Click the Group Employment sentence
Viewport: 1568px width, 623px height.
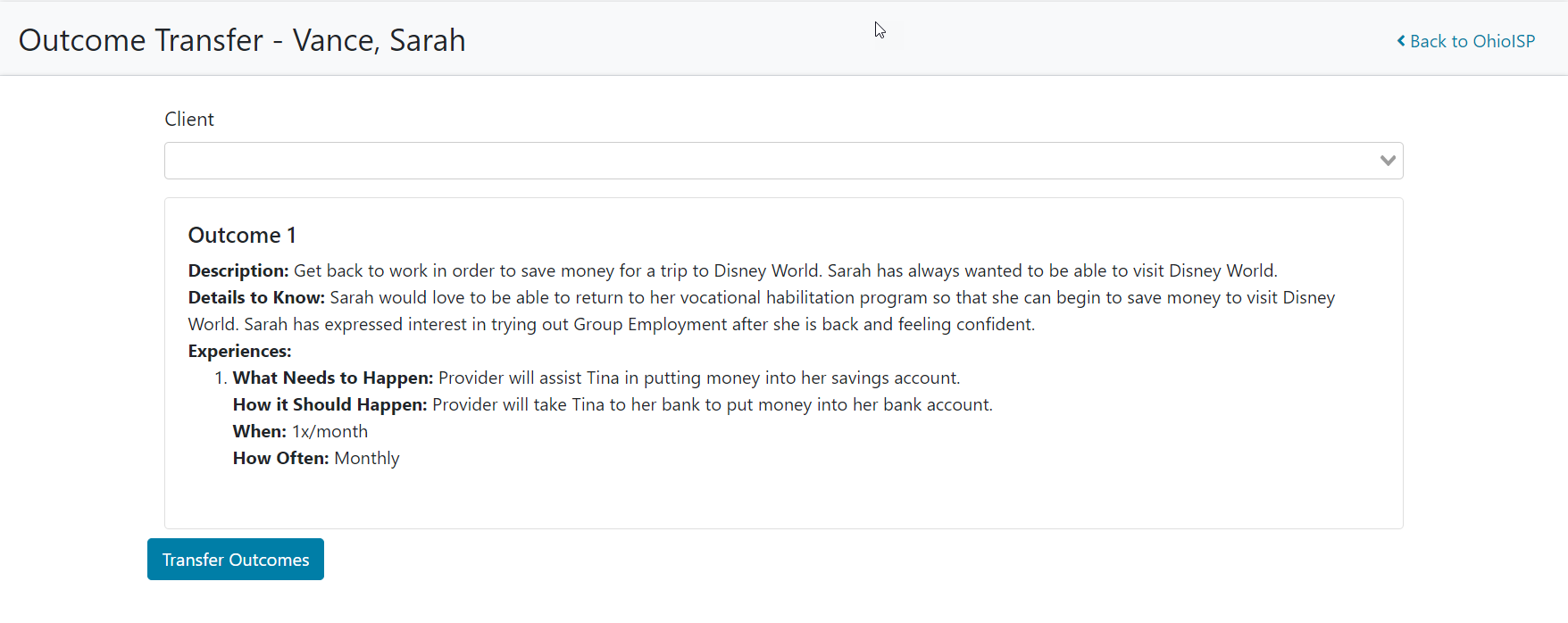pyautogui.click(x=639, y=324)
